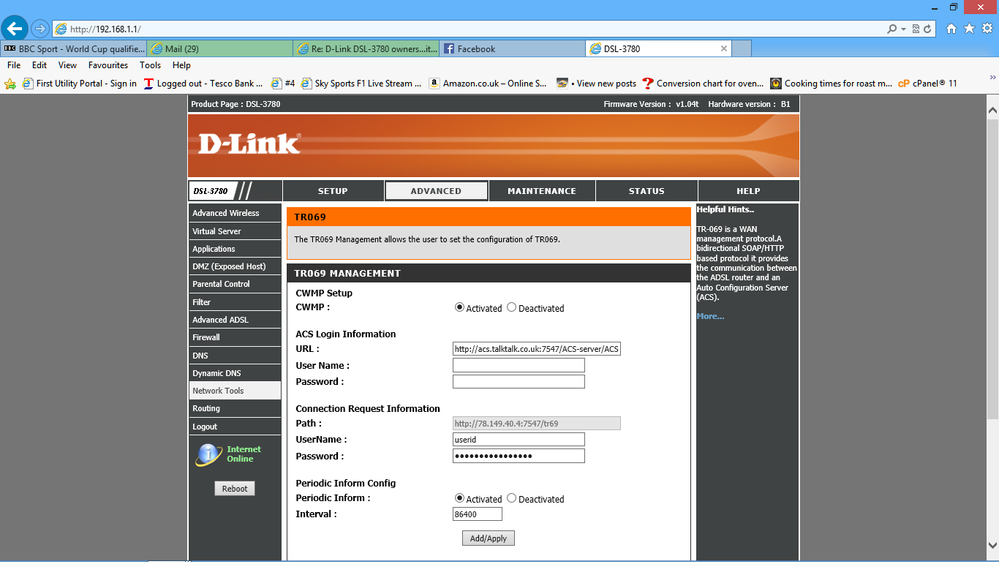Click the browser Back arrow button
This screenshot has width=999, height=562.
point(15,29)
